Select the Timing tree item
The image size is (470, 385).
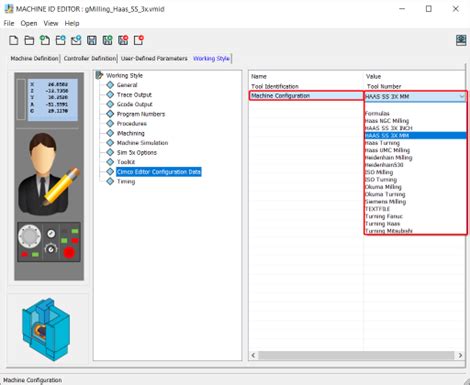pyautogui.click(x=126, y=181)
